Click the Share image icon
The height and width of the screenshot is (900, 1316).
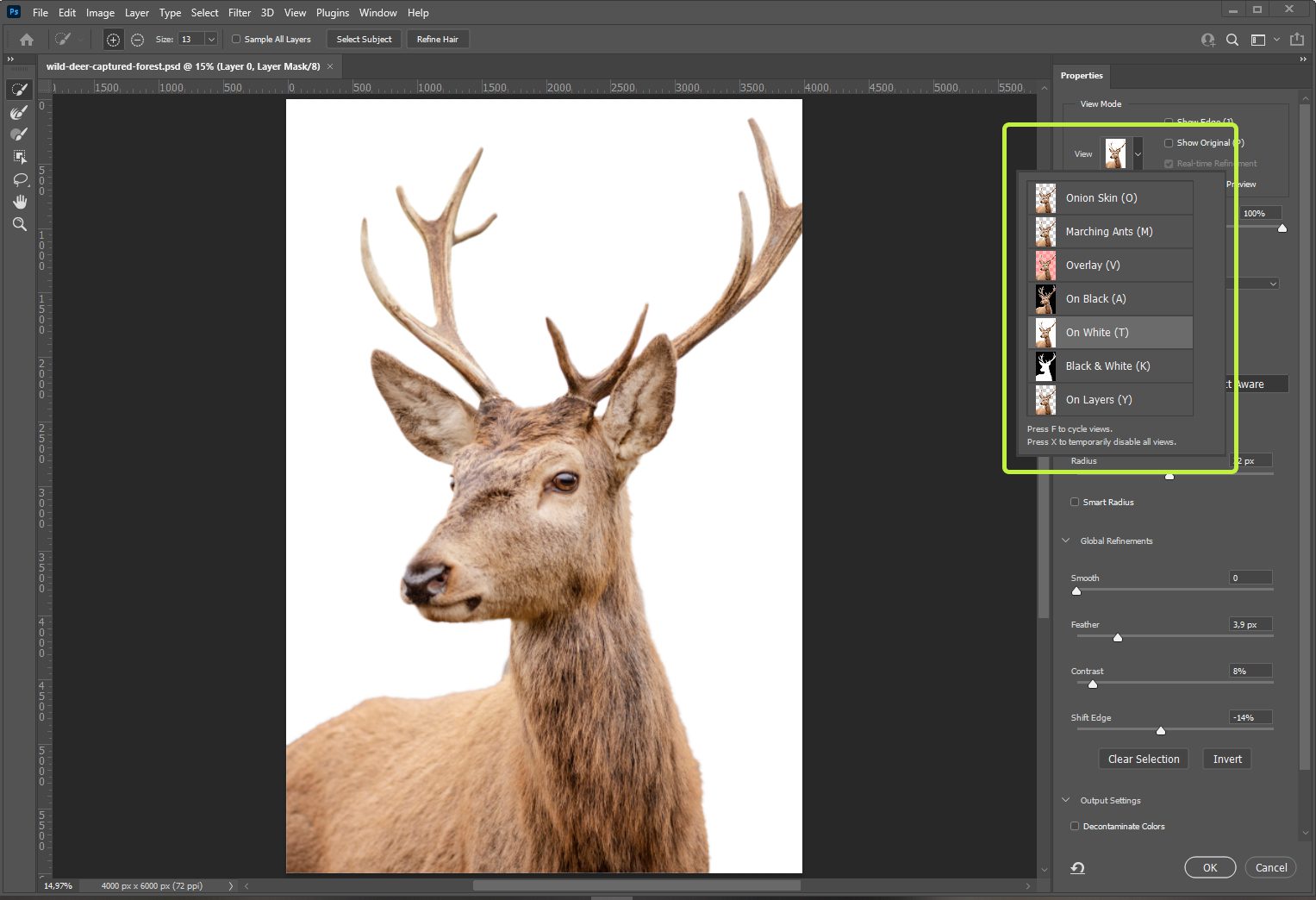point(1297,40)
